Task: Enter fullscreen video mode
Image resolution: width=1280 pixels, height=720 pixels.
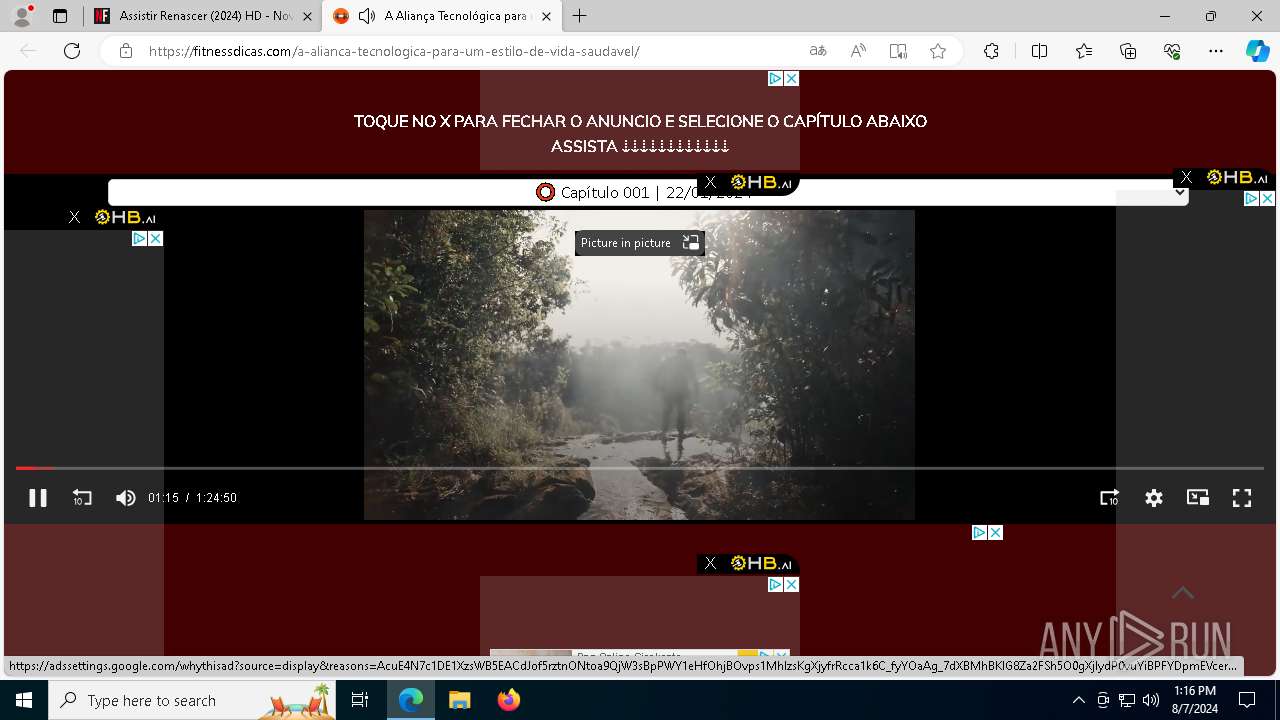Action: coord(1242,498)
